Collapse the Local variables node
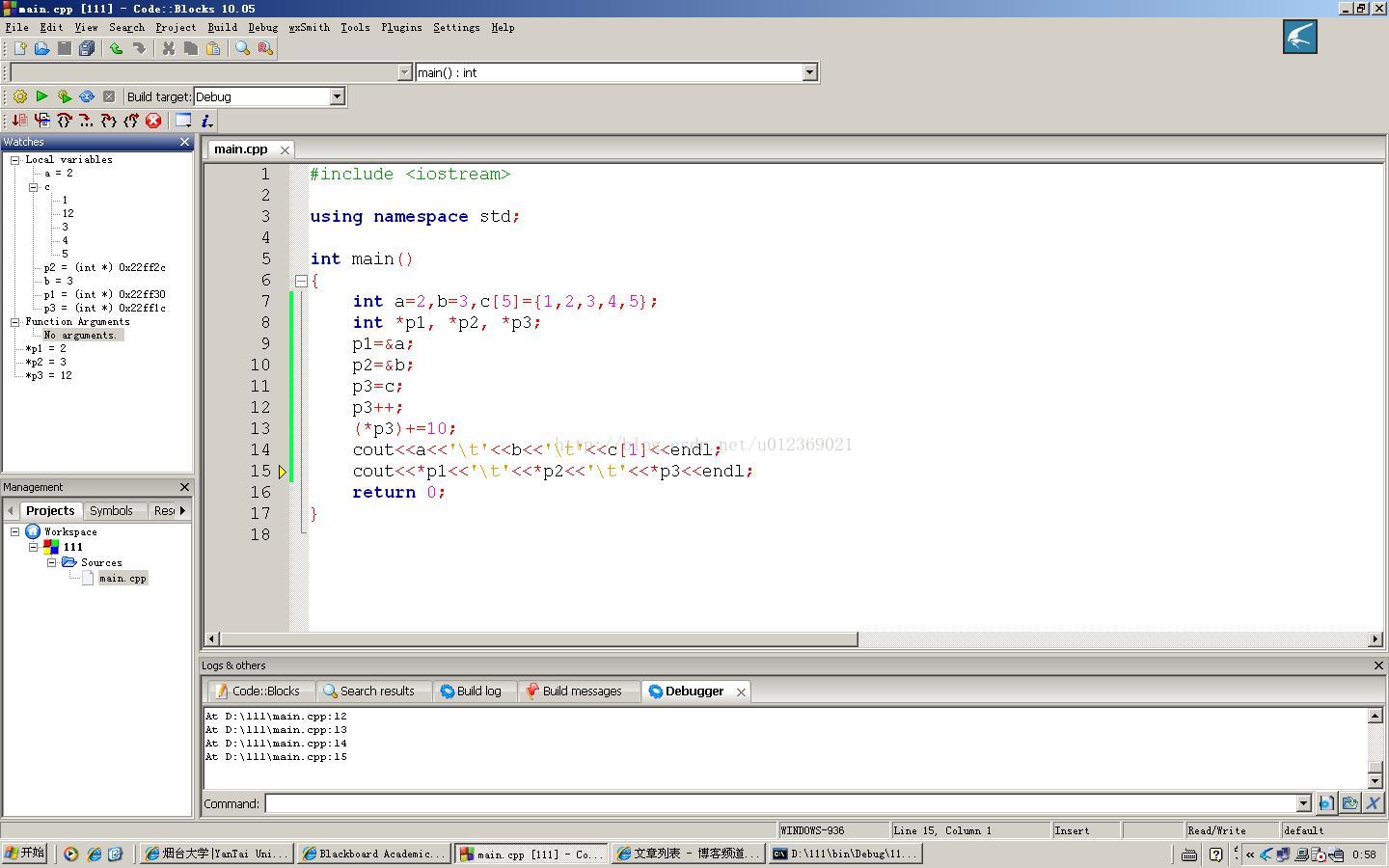 tap(15, 160)
